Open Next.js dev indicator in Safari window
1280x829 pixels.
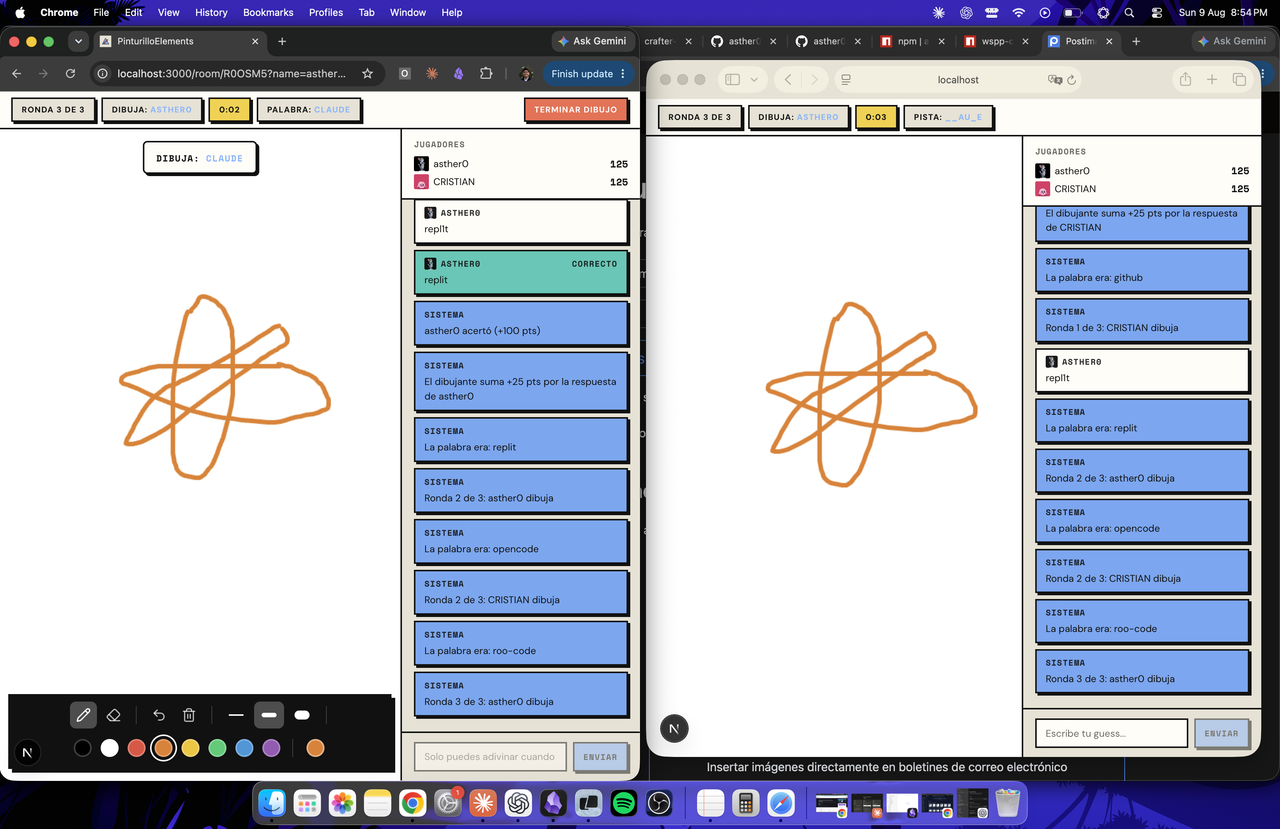pyautogui.click(x=674, y=729)
